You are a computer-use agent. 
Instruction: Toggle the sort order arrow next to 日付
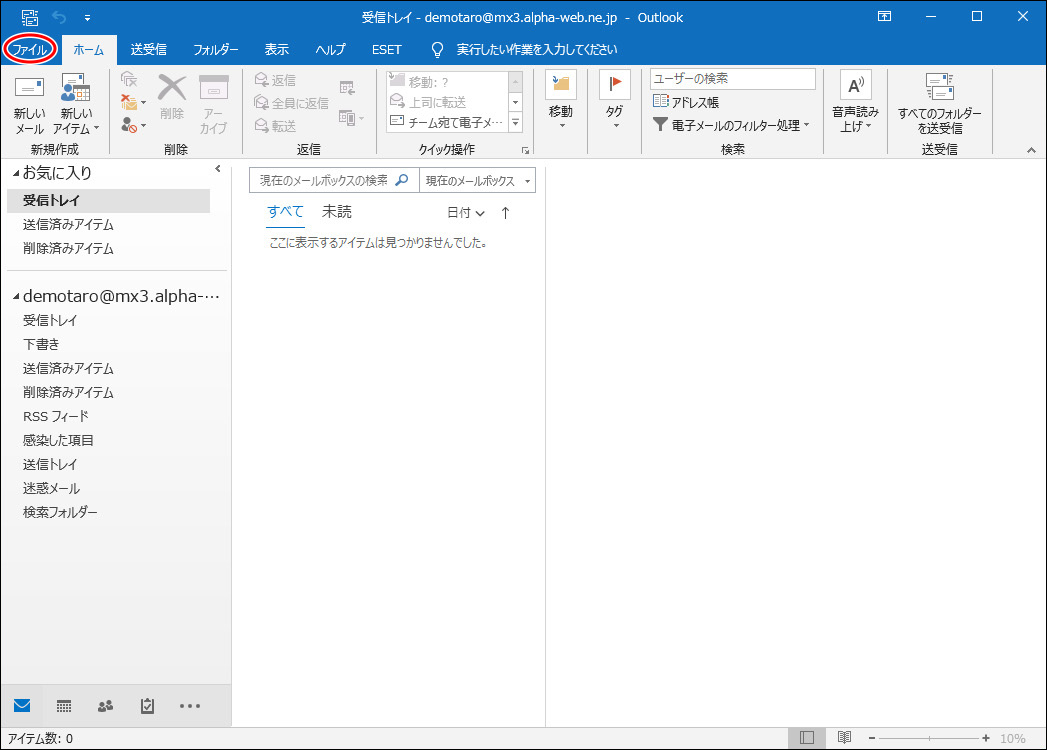point(505,213)
